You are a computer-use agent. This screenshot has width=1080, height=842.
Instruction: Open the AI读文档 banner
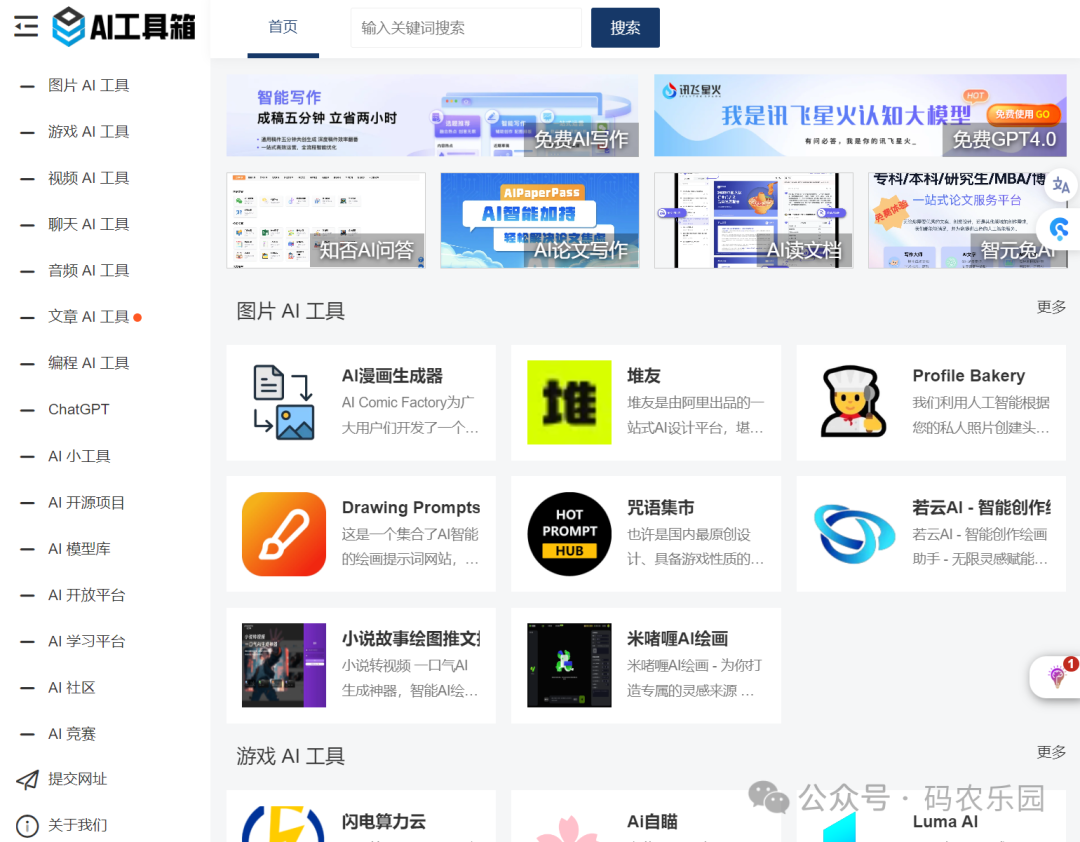754,220
